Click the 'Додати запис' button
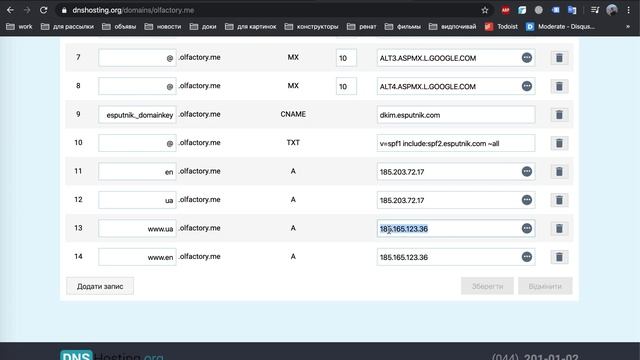Image resolution: width=640 pixels, height=360 pixels. tap(100, 286)
